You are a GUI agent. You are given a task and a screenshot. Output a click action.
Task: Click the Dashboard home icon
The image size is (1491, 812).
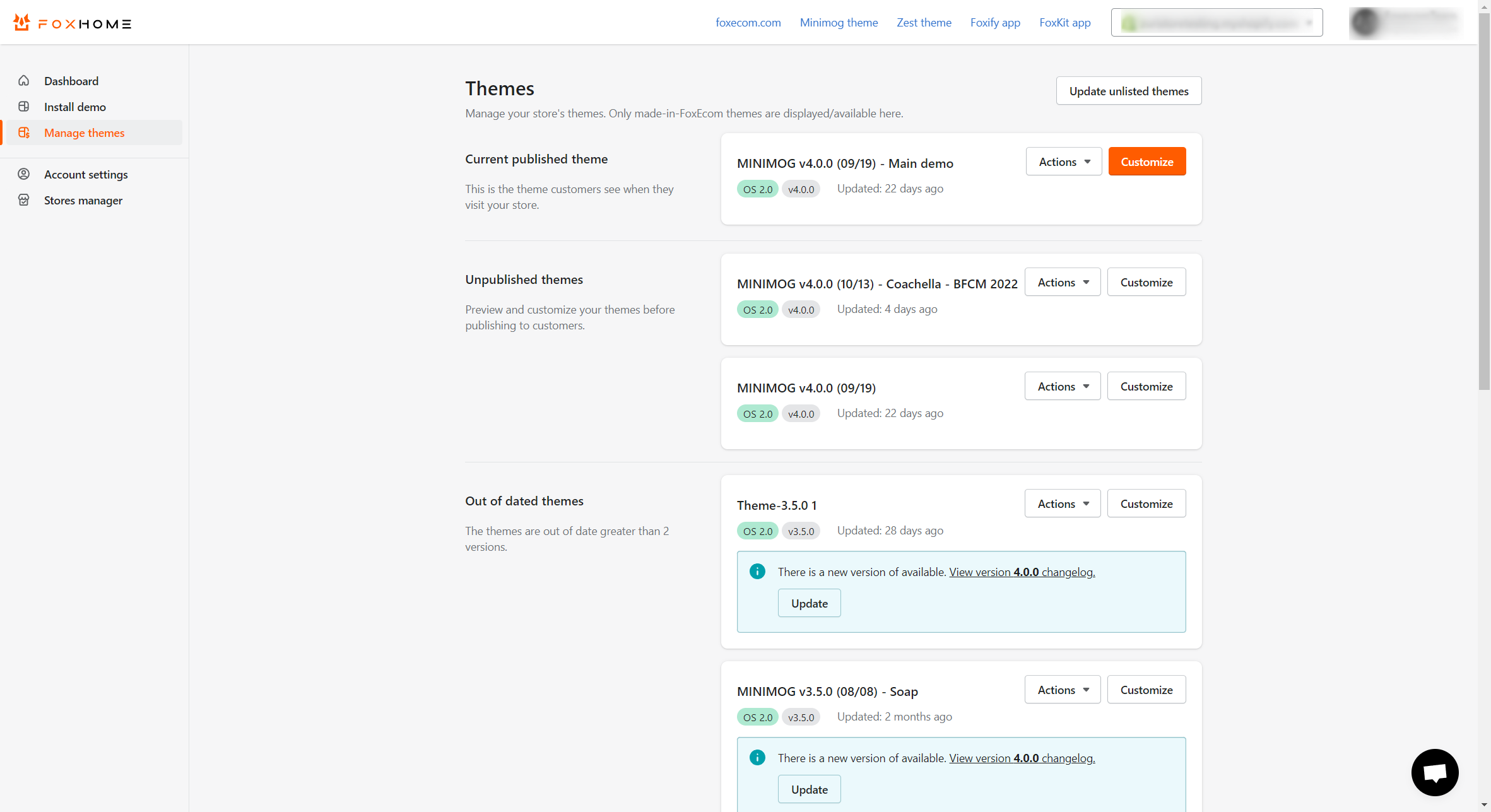(24, 81)
